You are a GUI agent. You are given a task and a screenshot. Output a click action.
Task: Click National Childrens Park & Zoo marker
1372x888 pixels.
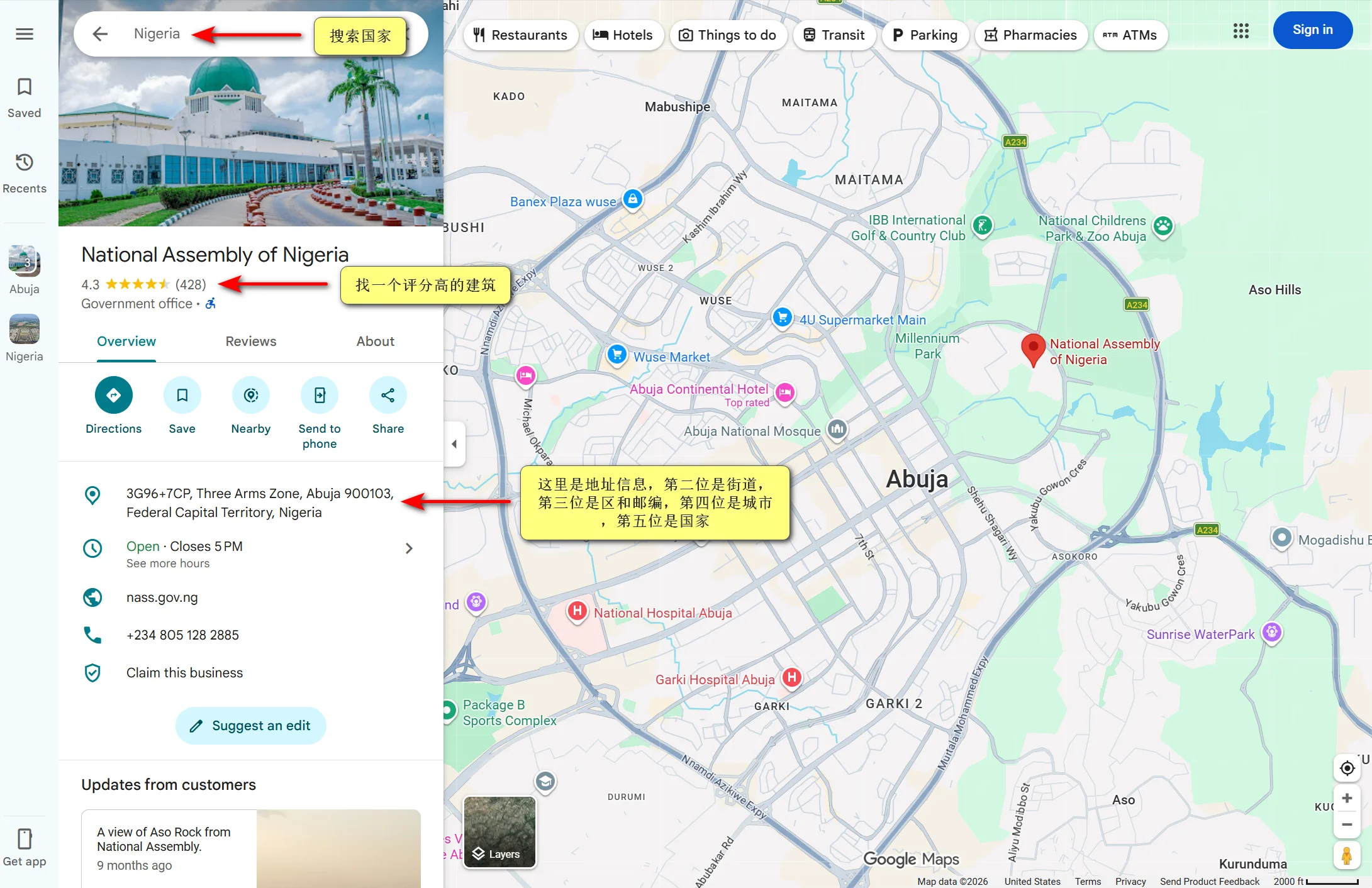tap(1163, 226)
